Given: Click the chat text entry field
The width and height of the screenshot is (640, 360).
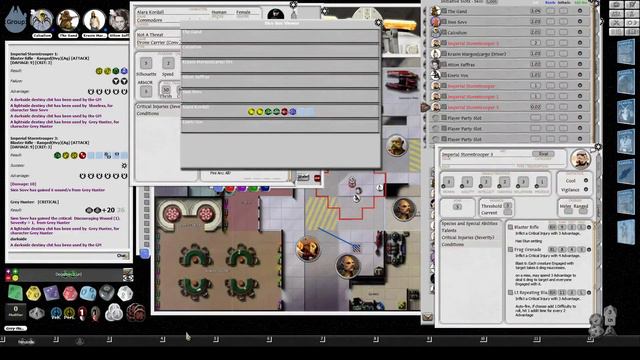Looking at the screenshot, I should coord(62,256).
